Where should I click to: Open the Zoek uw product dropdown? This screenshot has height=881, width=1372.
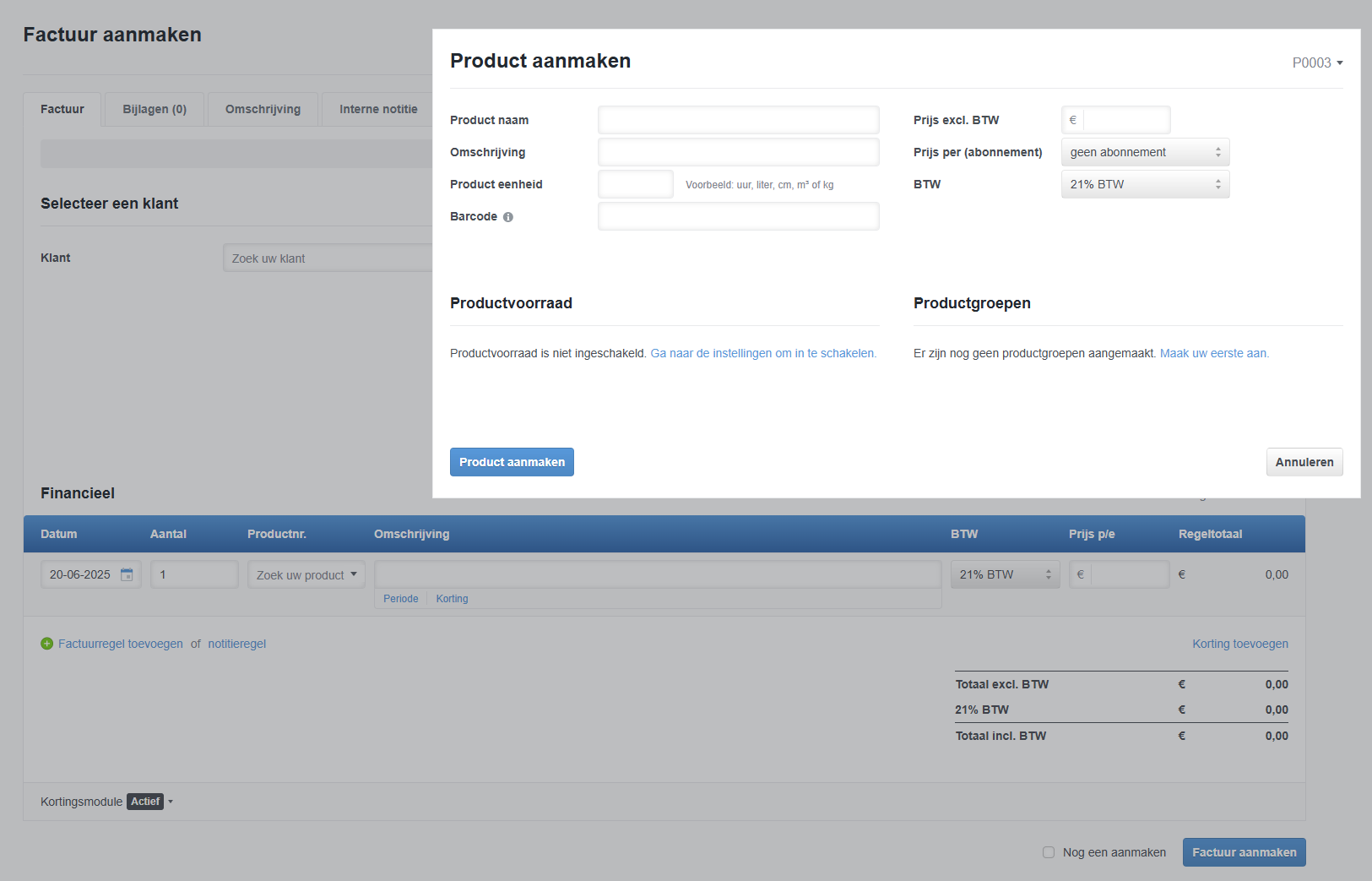(306, 574)
